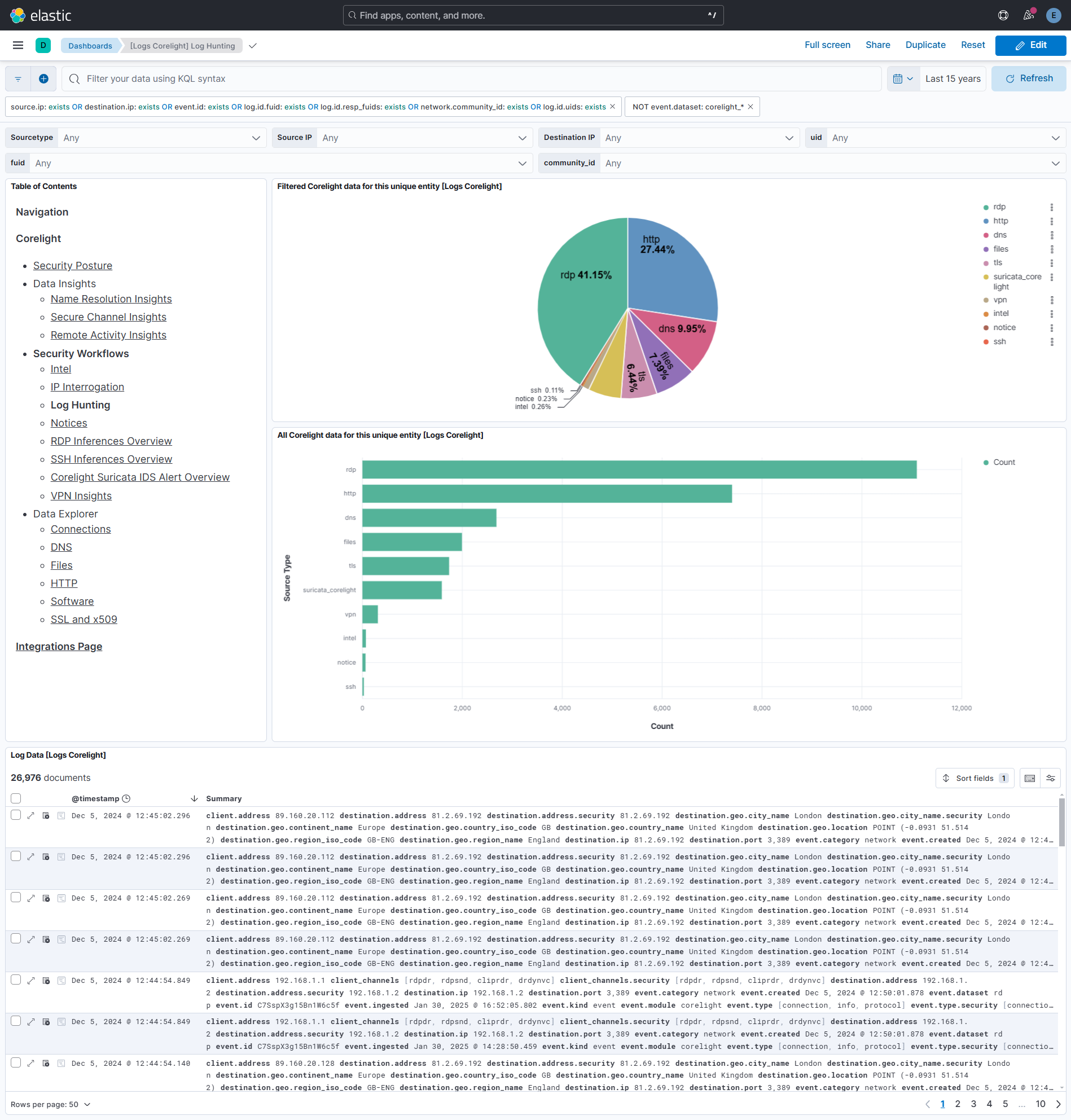
Task: Open the help icon in the top bar
Action: tap(1003, 15)
